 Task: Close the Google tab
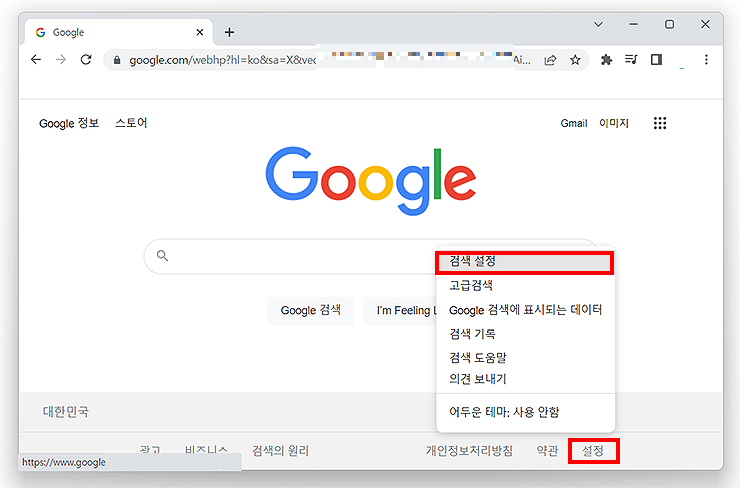click(x=200, y=32)
